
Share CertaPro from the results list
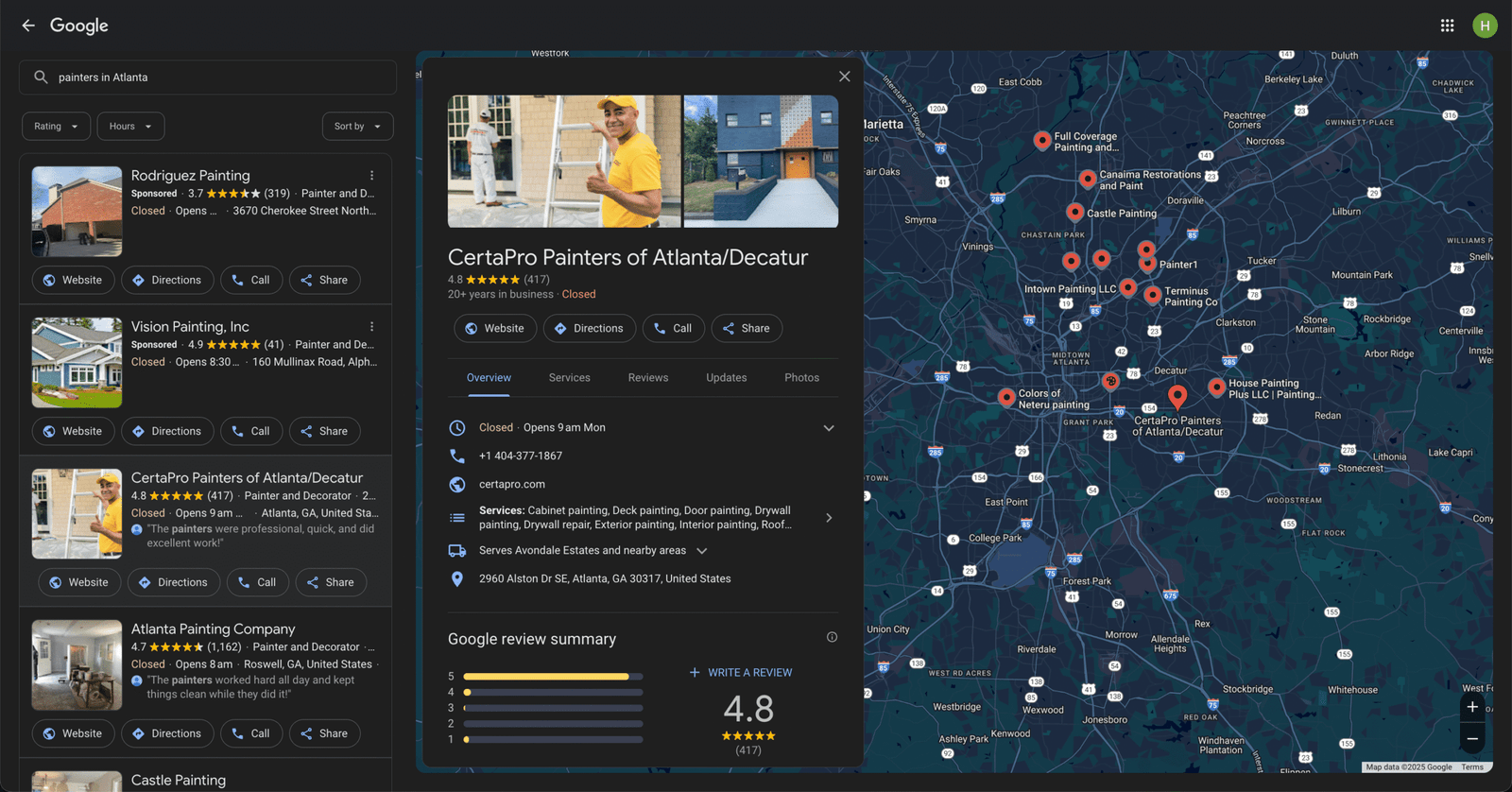[x=331, y=583]
